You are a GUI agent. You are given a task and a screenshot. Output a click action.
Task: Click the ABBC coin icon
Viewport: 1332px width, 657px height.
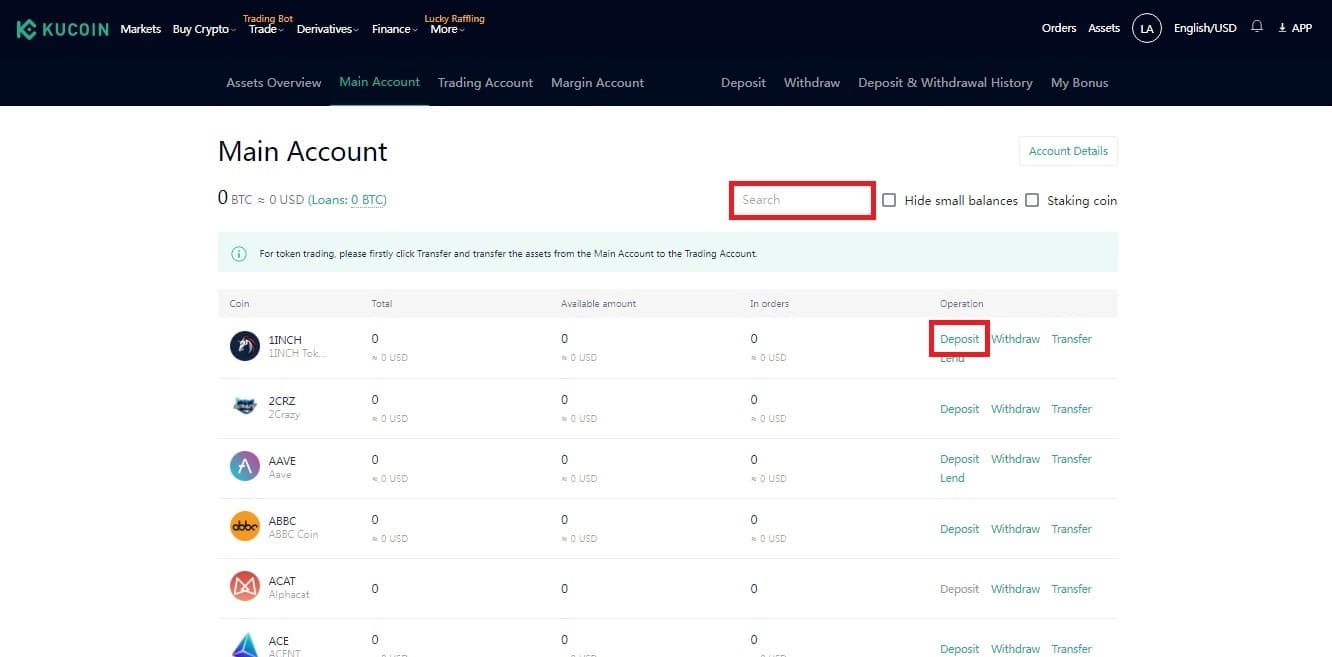tap(245, 526)
